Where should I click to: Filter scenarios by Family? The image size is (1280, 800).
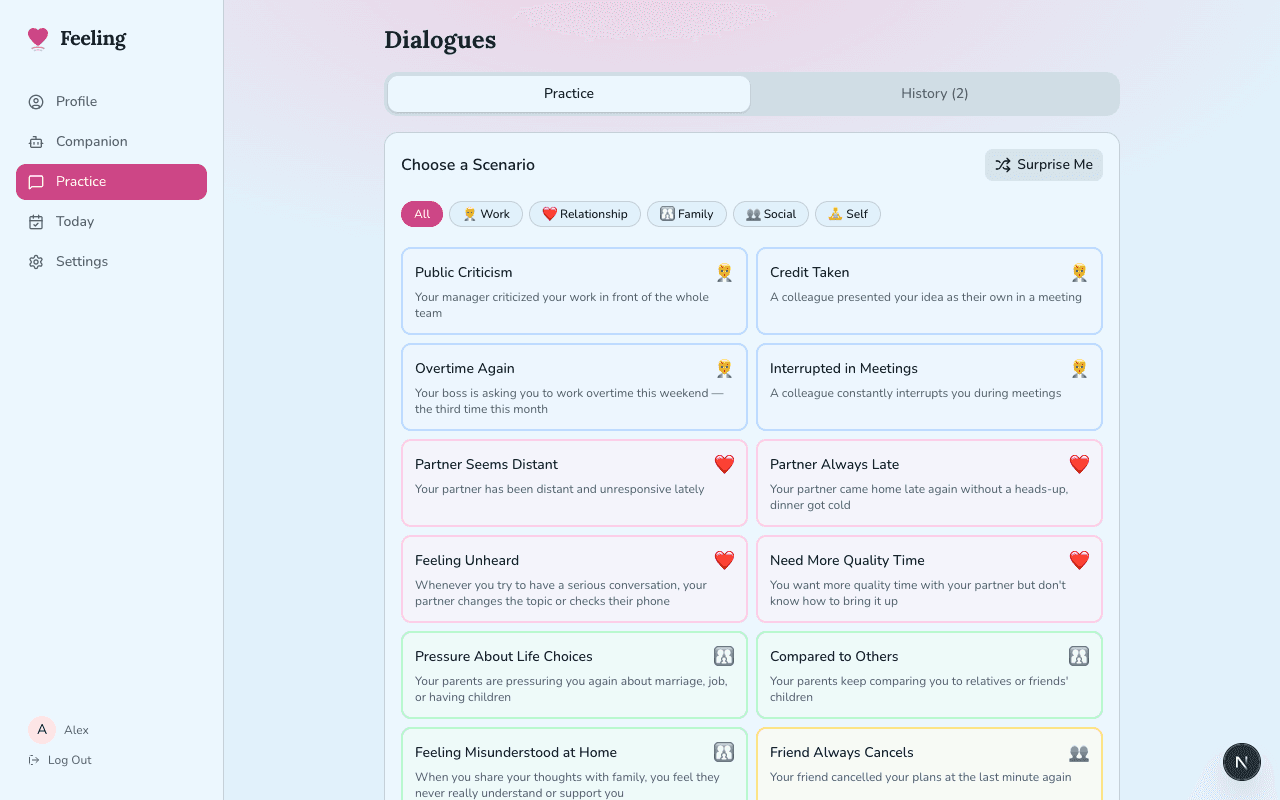pos(687,214)
